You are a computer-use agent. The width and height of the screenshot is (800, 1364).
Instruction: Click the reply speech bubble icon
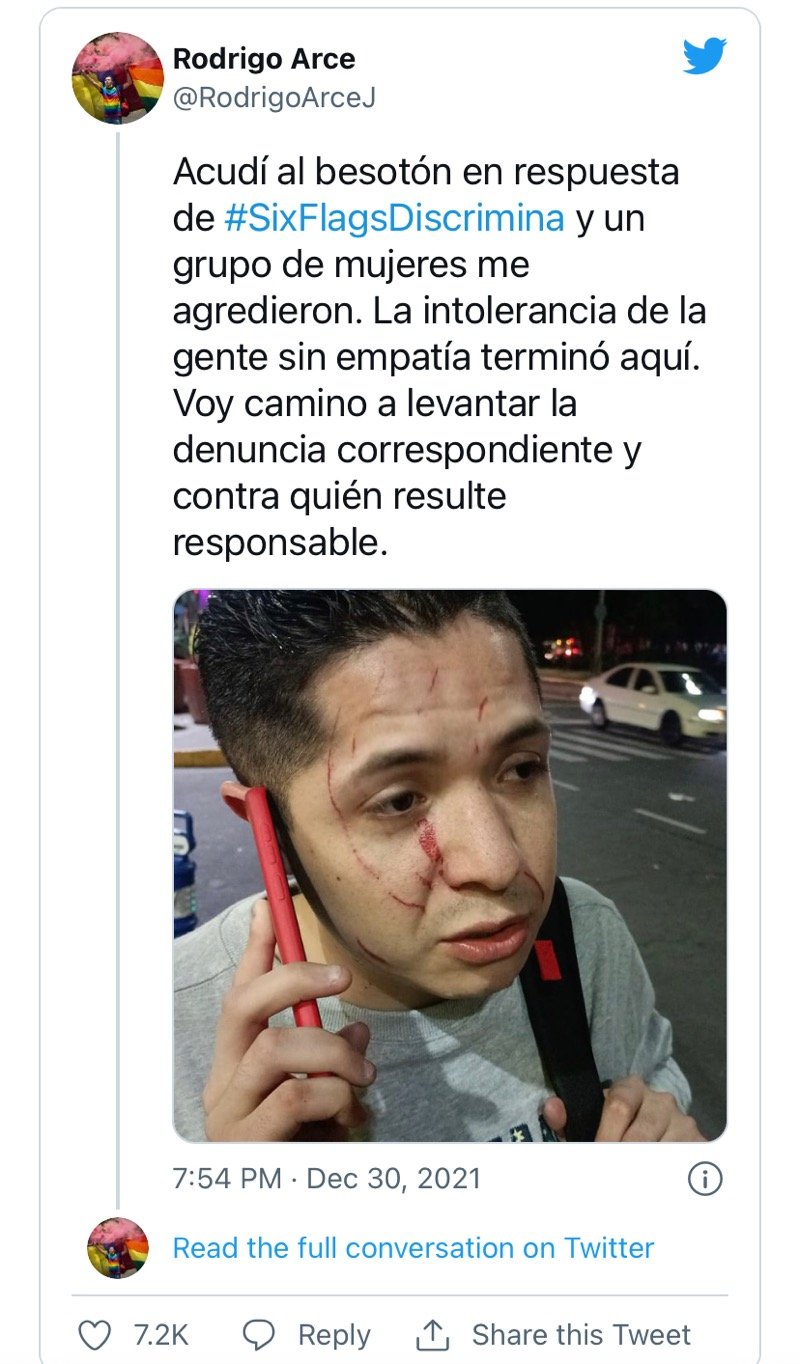260,1334
